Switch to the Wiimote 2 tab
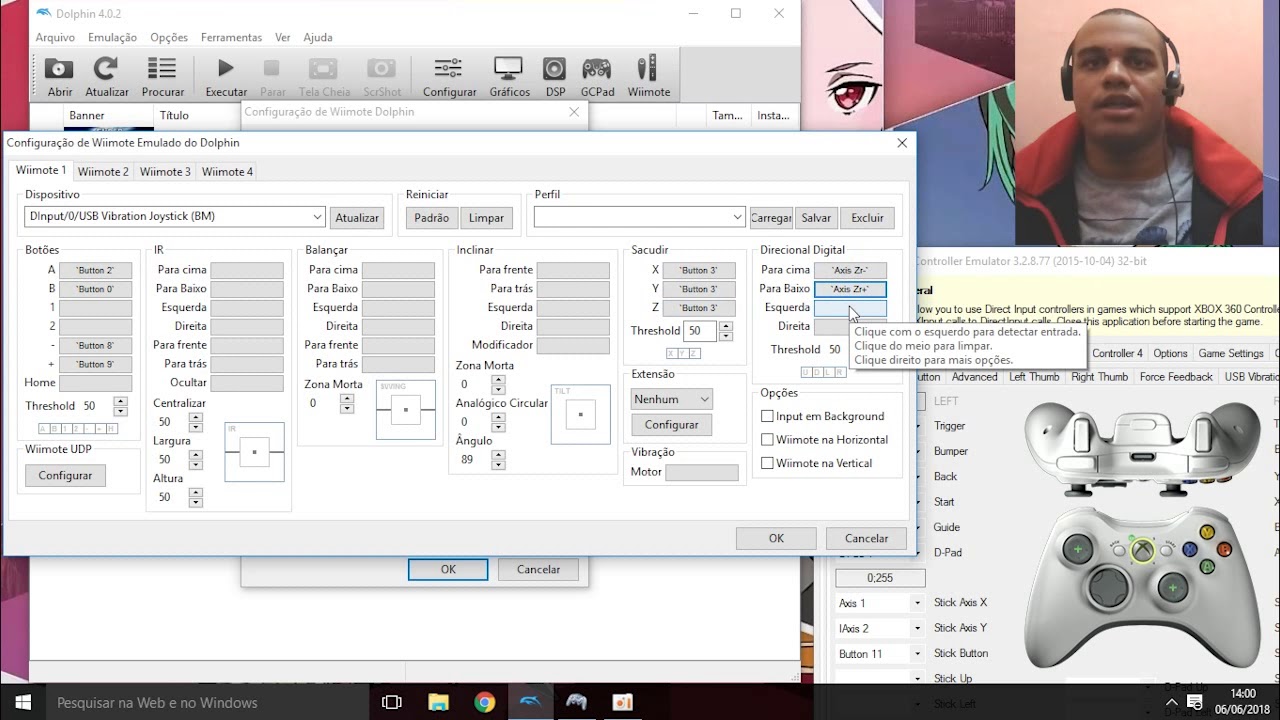The height and width of the screenshot is (720, 1280). [x=103, y=172]
